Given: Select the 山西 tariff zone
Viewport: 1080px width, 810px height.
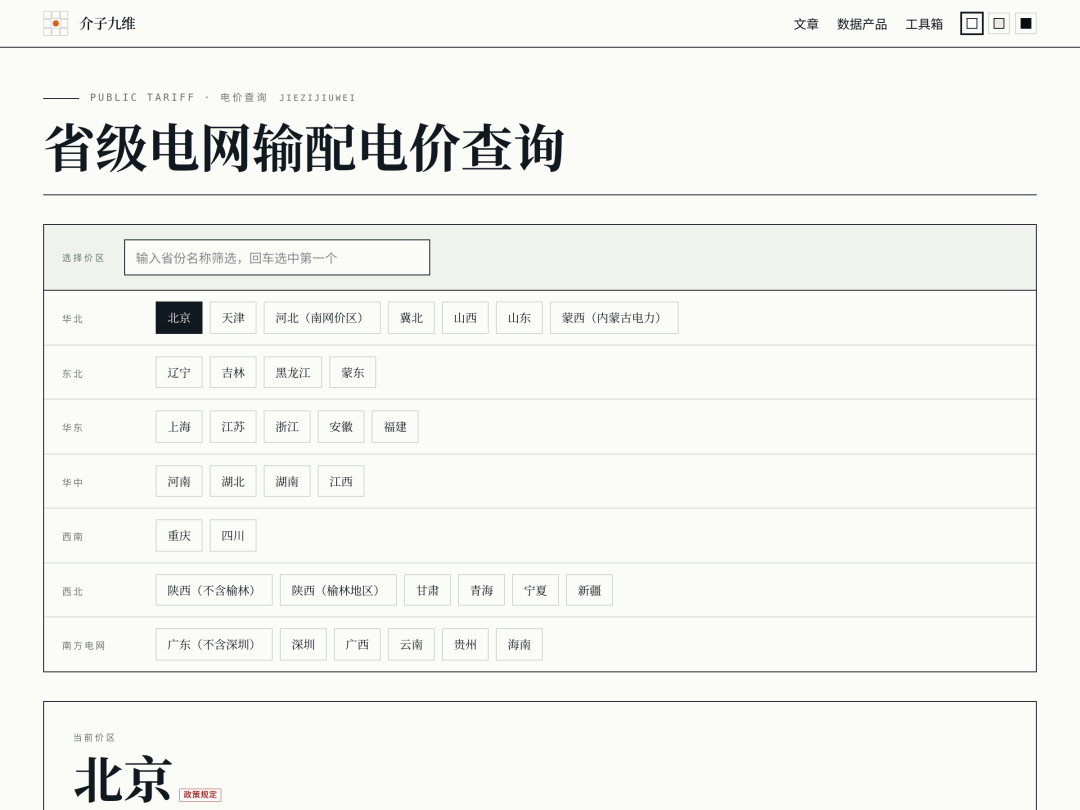Looking at the screenshot, I should 465,318.
